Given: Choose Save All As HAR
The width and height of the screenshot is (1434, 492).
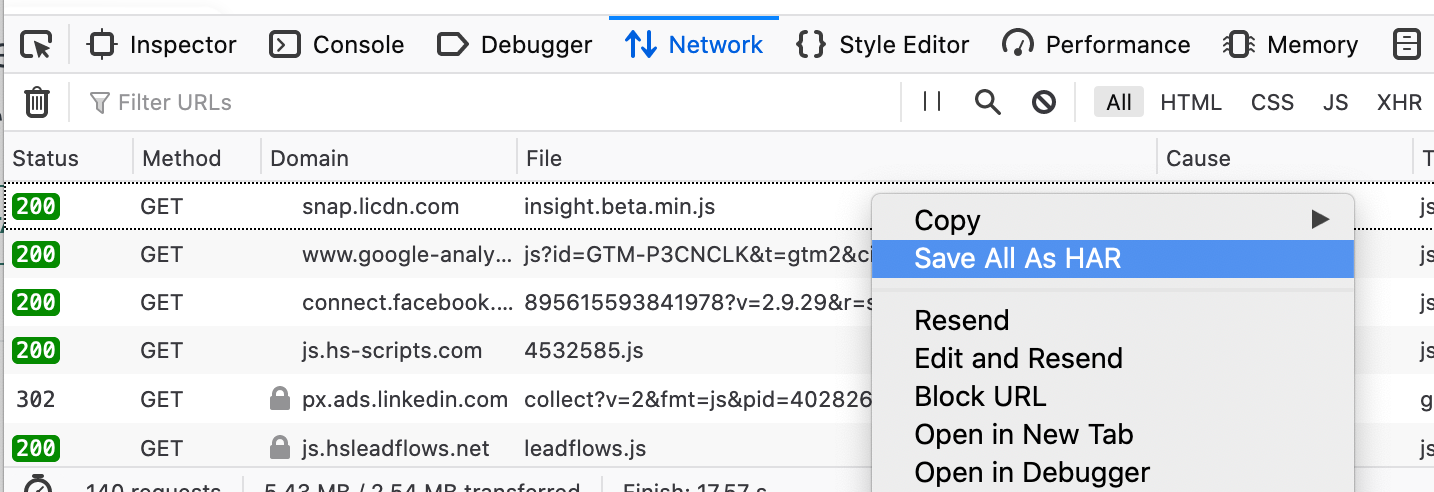Looking at the screenshot, I should [x=1113, y=259].
